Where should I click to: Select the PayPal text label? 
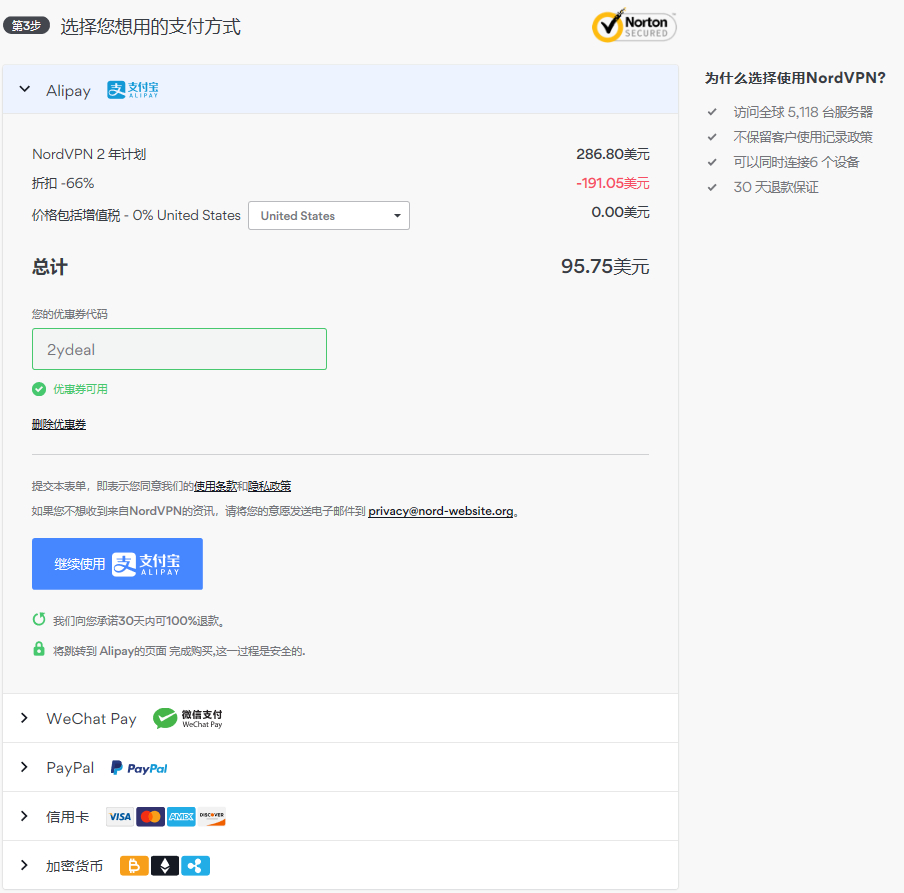70,768
